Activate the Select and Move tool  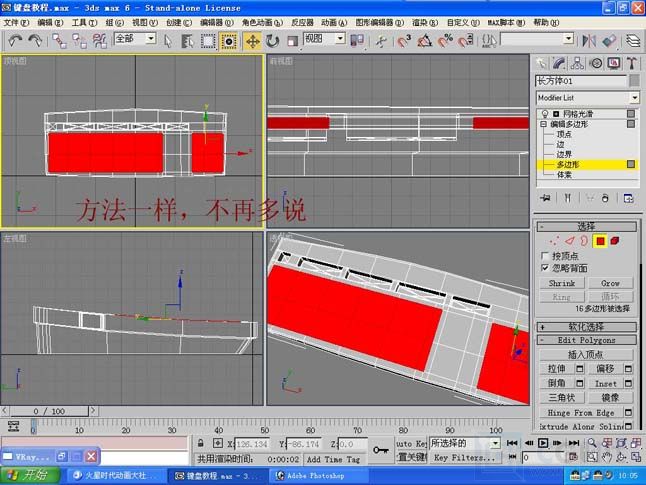[x=252, y=41]
